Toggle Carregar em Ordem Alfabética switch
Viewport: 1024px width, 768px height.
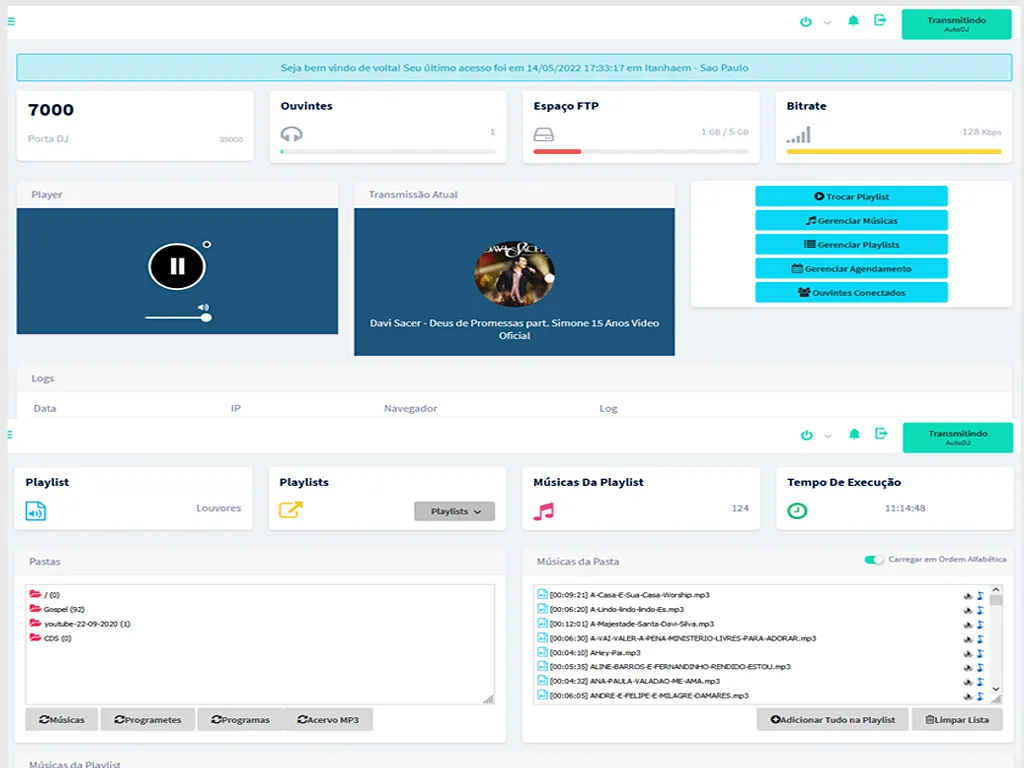tap(874, 560)
